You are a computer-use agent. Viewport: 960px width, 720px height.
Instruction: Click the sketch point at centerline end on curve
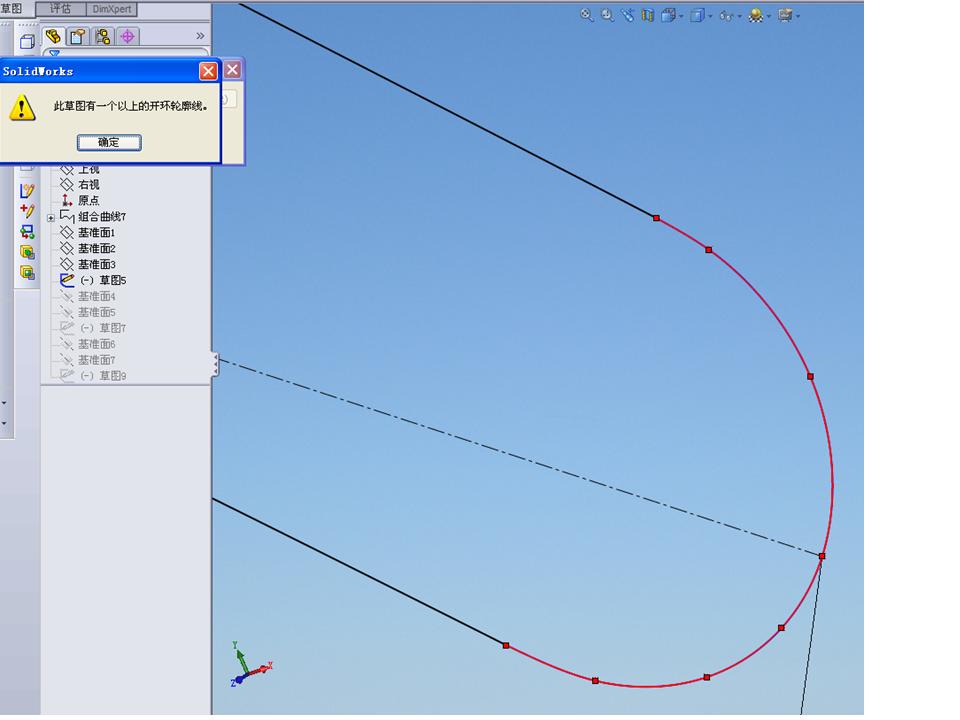pyautogui.click(x=822, y=556)
